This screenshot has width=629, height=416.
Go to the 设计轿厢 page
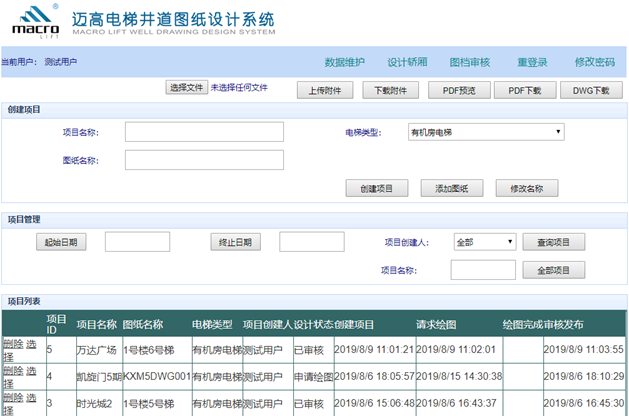pyautogui.click(x=407, y=62)
